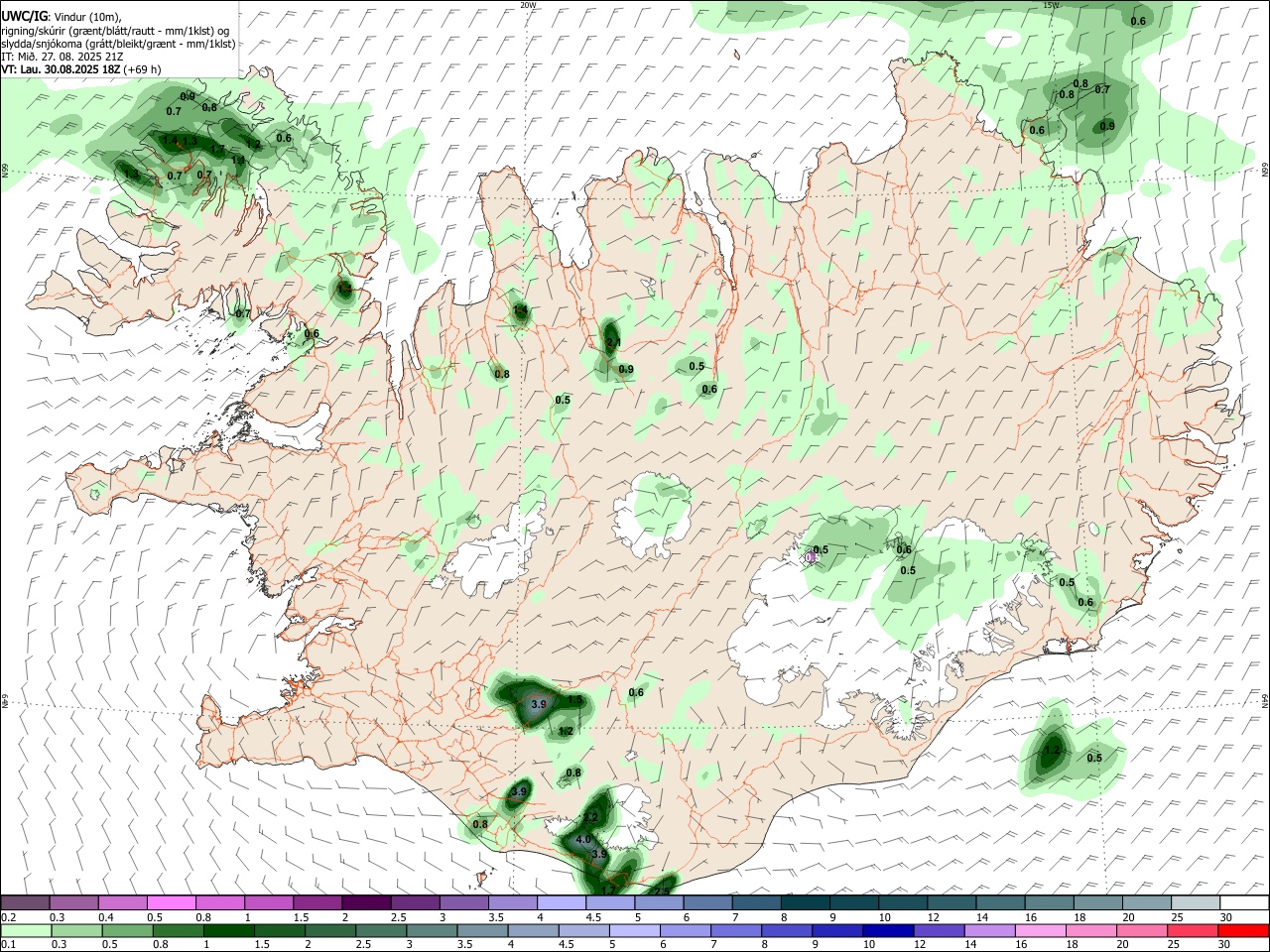Select the violet rain swatch between 14 and 16
The height and width of the screenshot is (952, 1270).
pyautogui.click(x=989, y=930)
